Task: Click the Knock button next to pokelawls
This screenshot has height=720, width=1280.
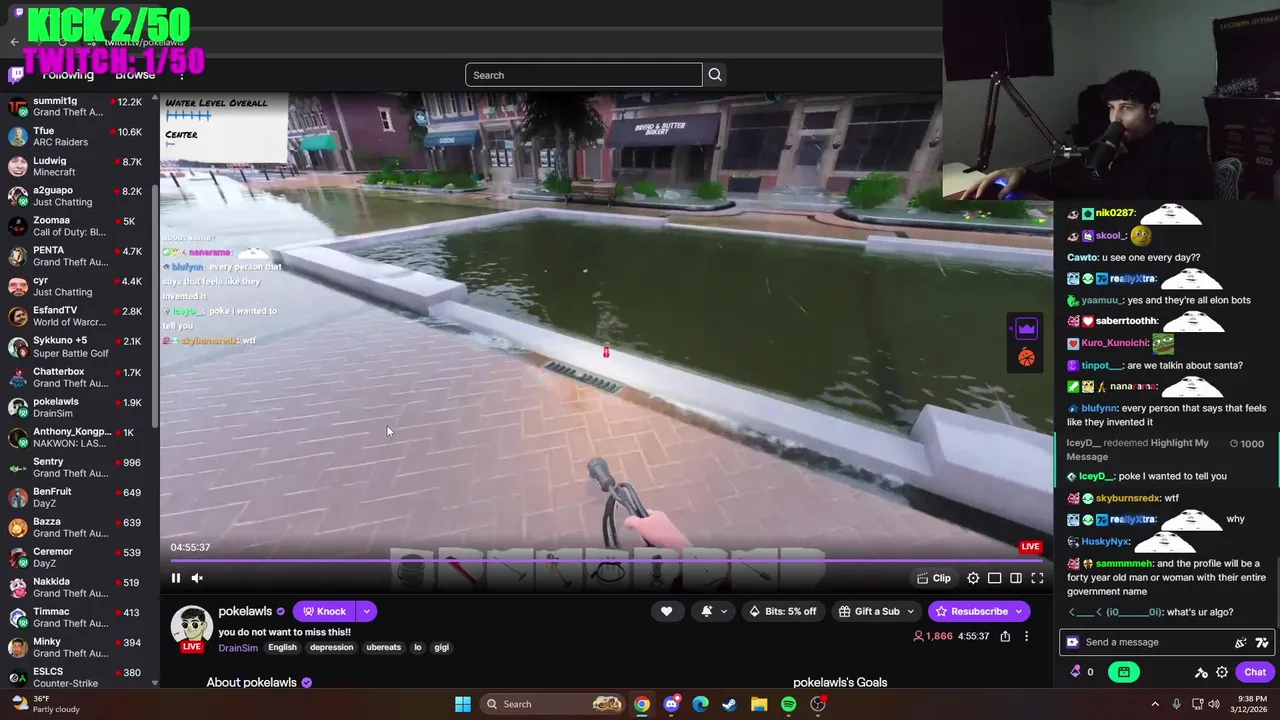Action: 324,611
